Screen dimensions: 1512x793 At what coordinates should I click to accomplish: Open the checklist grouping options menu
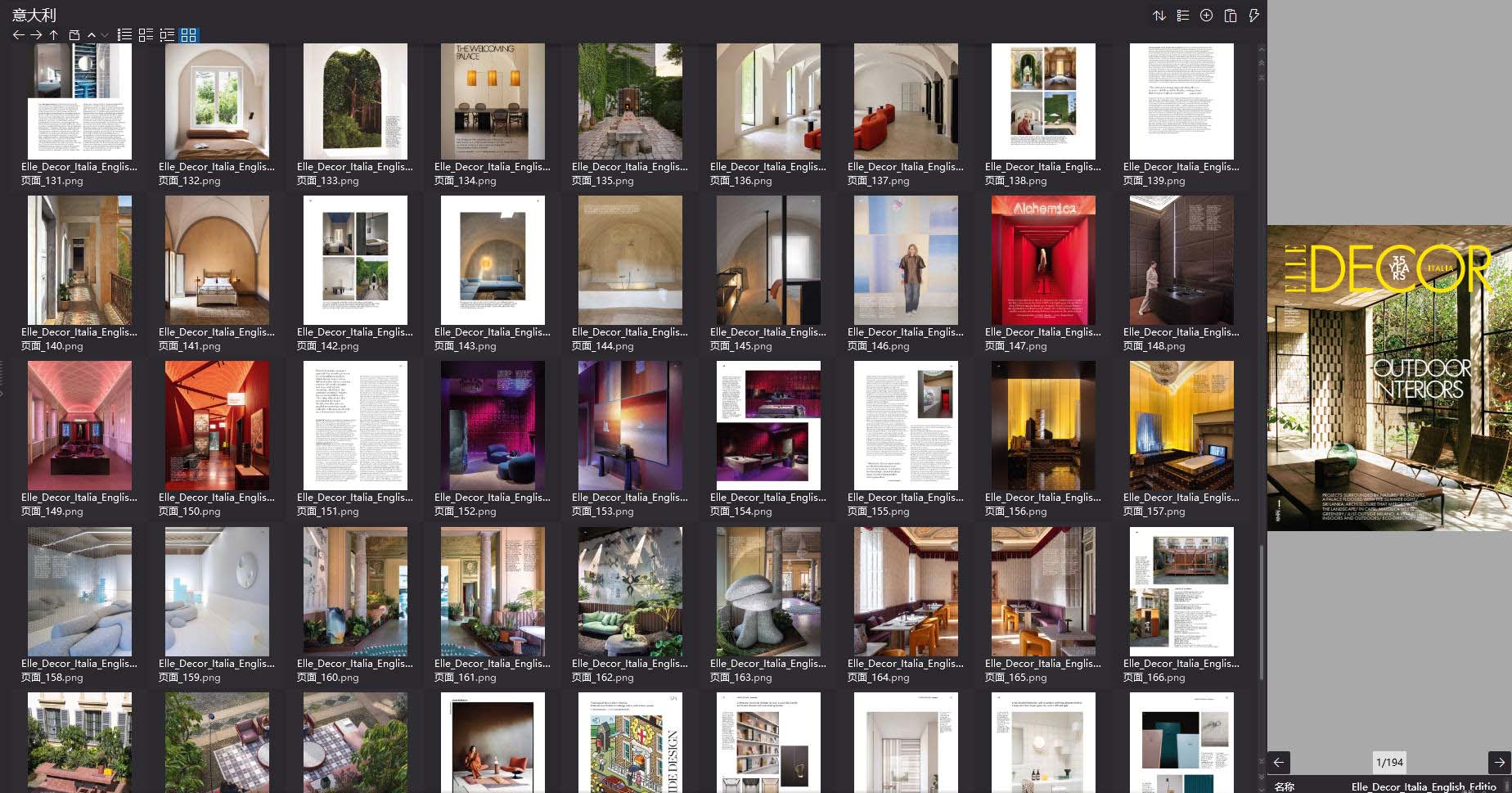pos(1183,16)
